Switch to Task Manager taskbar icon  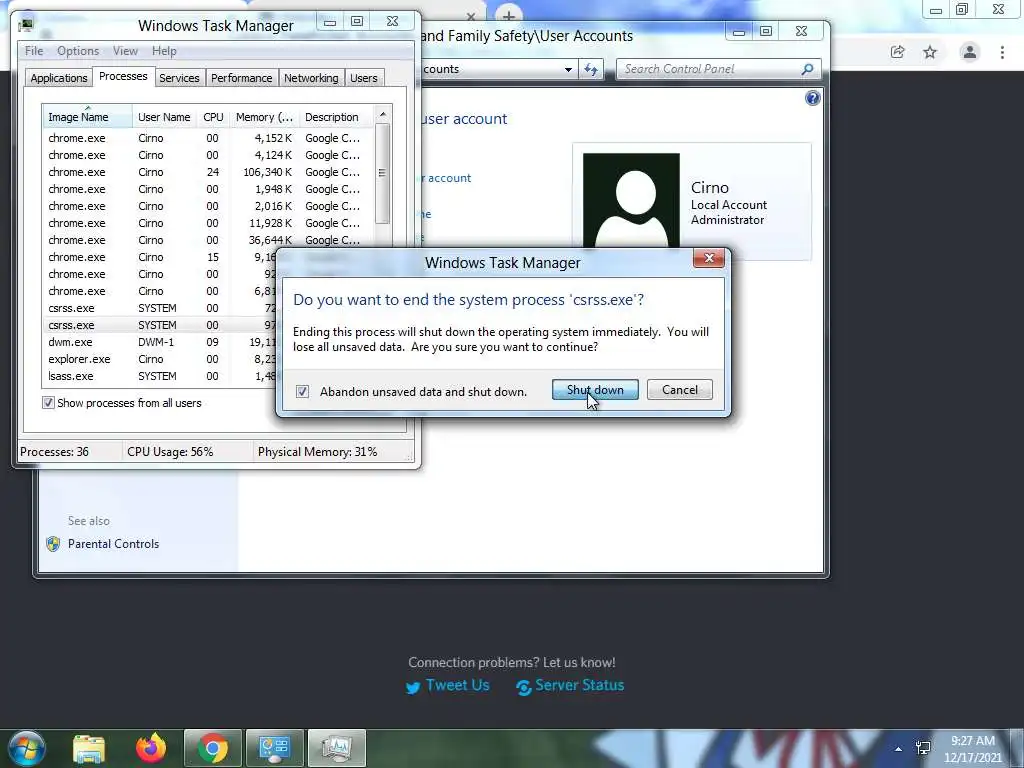(x=336, y=748)
